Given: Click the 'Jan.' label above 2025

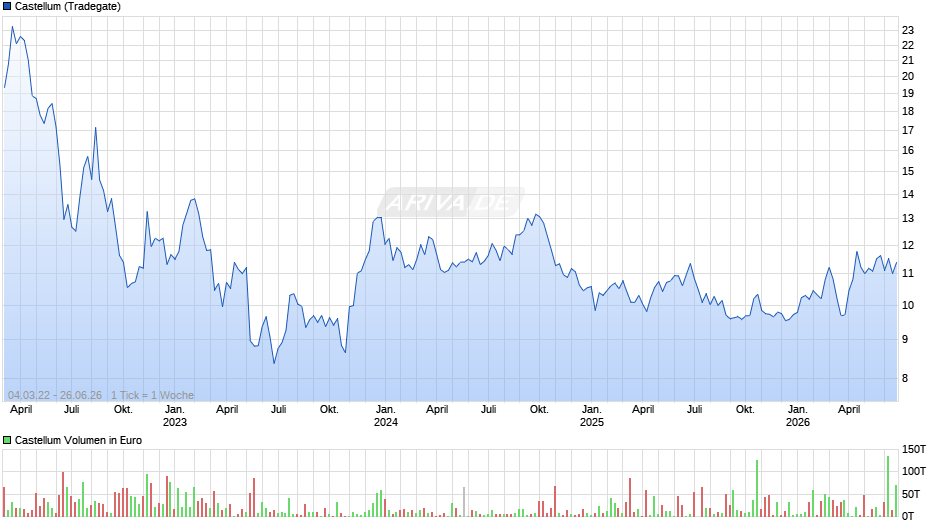Looking at the screenshot, I should 592,410.
